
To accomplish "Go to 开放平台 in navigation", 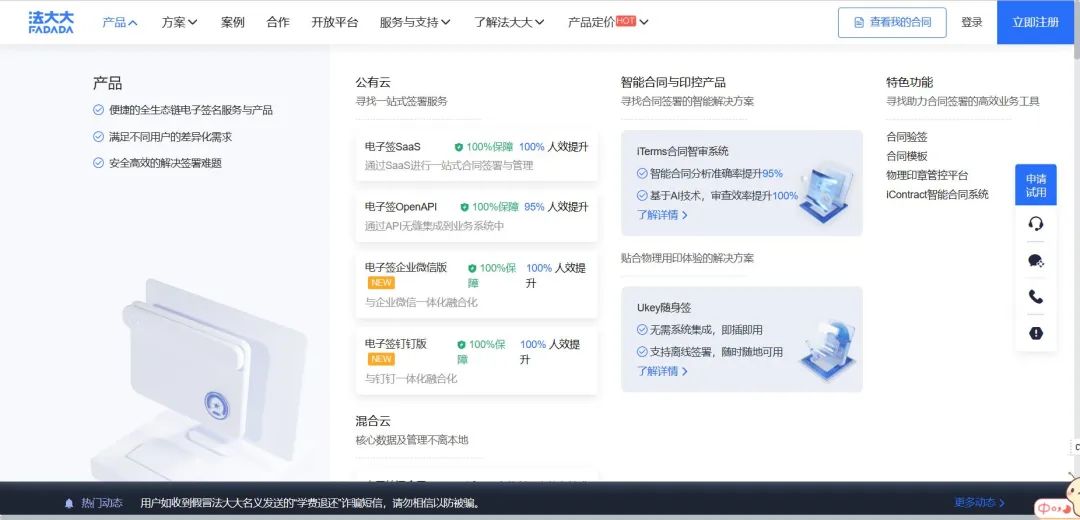I will tap(334, 22).
